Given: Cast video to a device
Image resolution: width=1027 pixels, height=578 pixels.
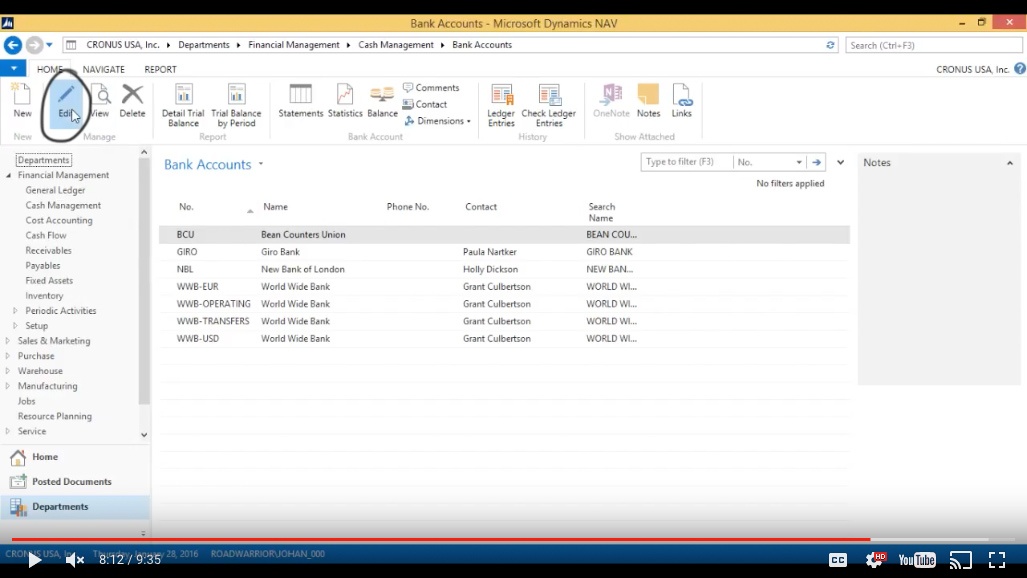Looking at the screenshot, I should pyautogui.click(x=961, y=560).
